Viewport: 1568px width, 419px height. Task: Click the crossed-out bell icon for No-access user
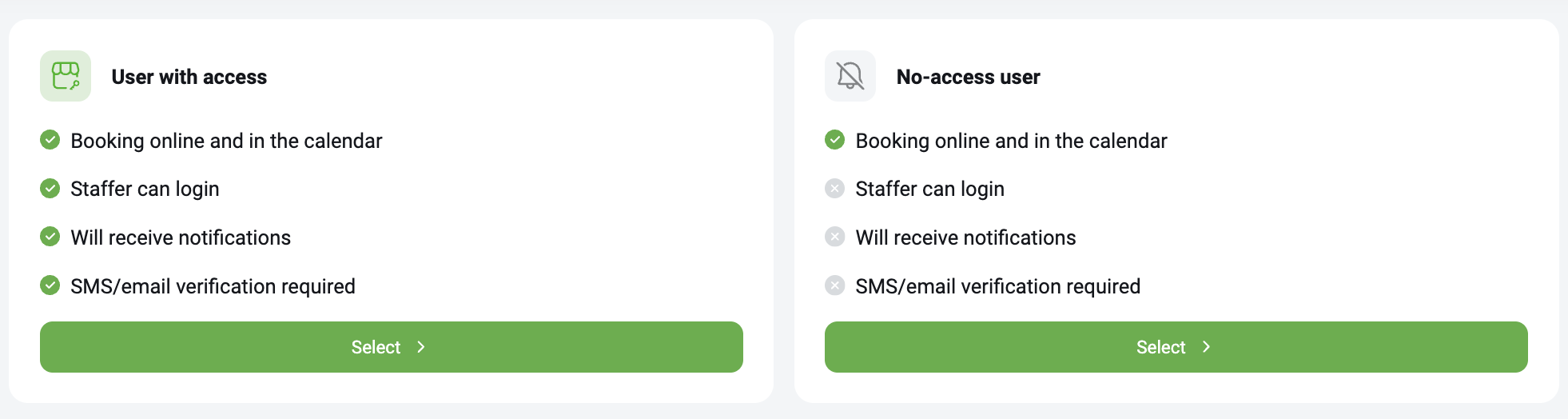coord(850,76)
